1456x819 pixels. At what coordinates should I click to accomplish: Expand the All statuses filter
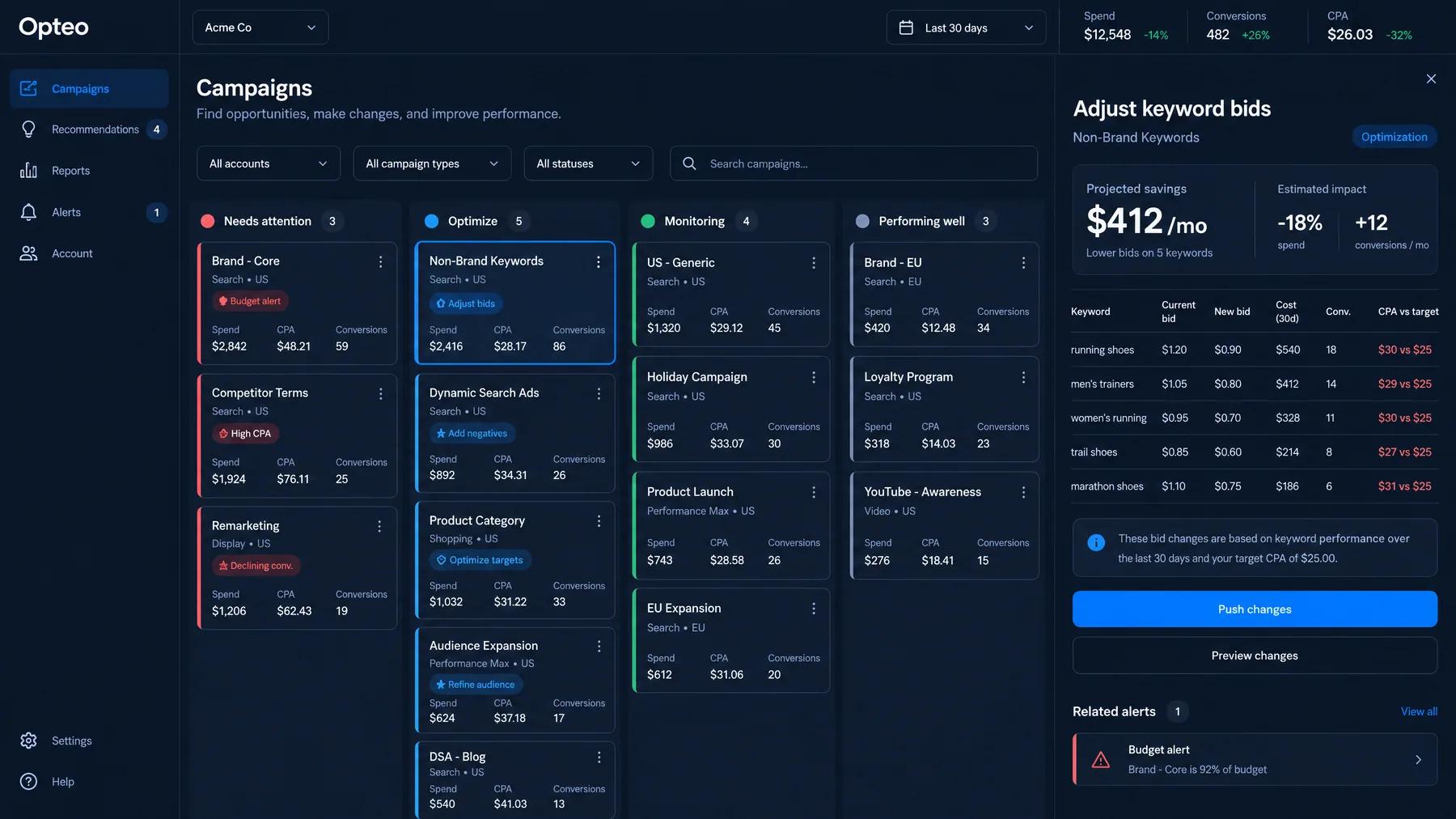tap(588, 163)
